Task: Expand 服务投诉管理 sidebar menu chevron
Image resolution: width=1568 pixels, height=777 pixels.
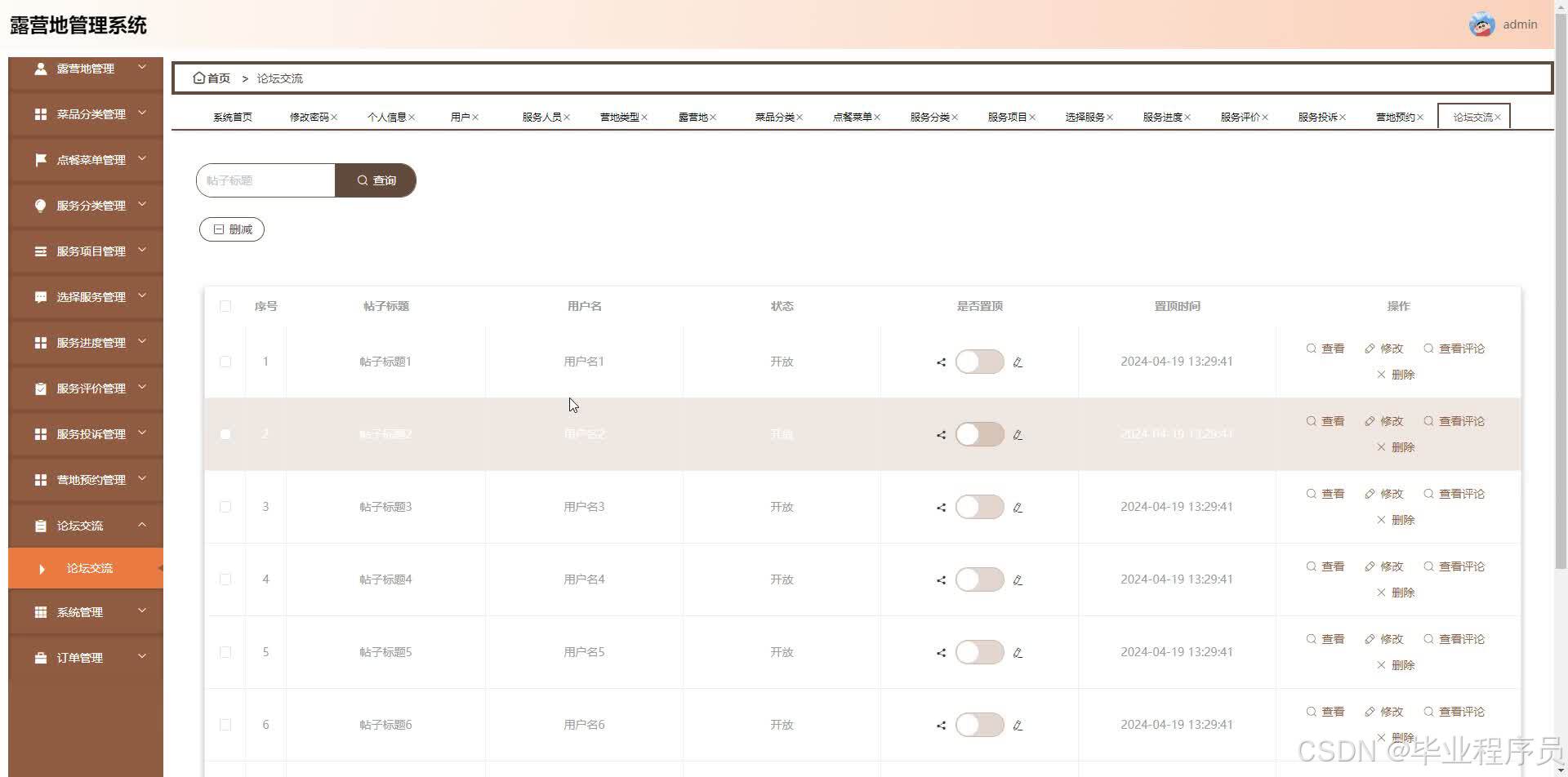Action: click(x=142, y=433)
